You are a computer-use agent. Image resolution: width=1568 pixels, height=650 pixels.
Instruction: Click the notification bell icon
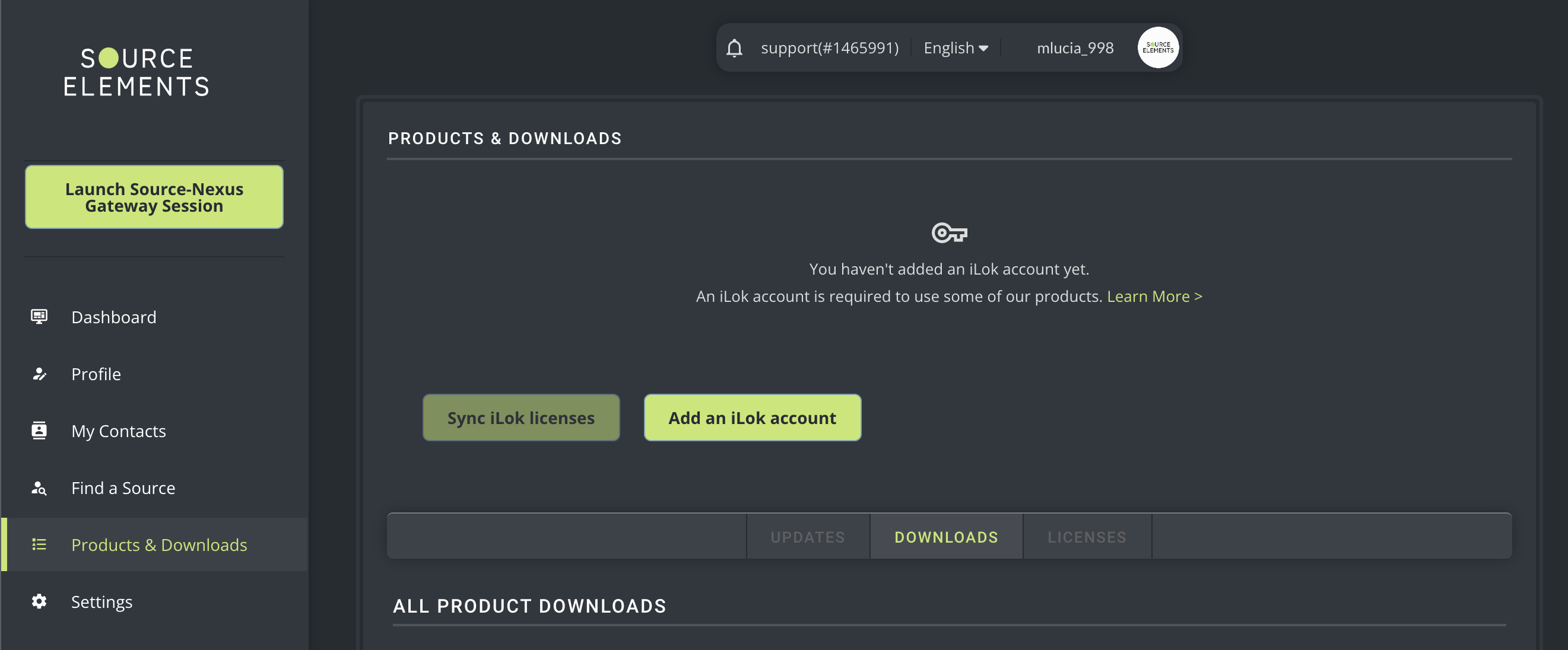(734, 48)
